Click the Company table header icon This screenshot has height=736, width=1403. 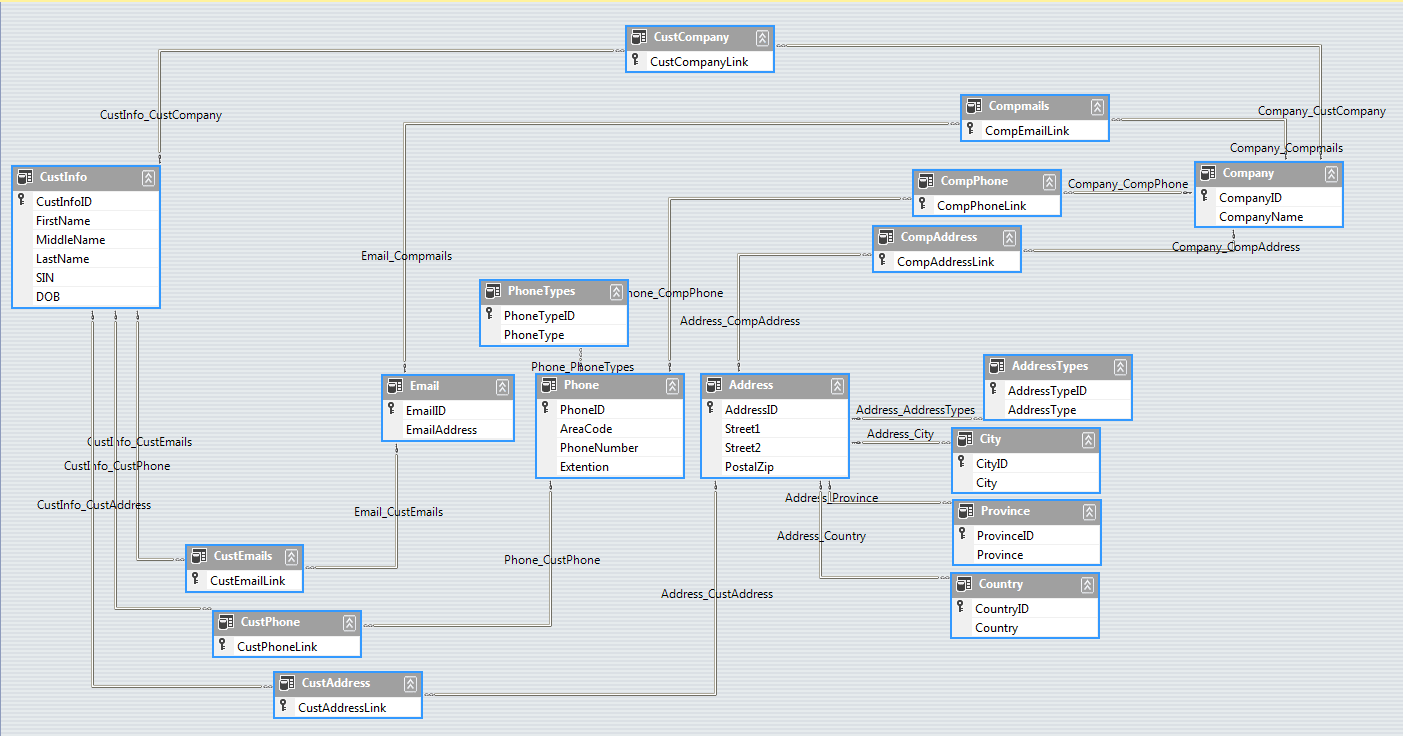point(1209,173)
